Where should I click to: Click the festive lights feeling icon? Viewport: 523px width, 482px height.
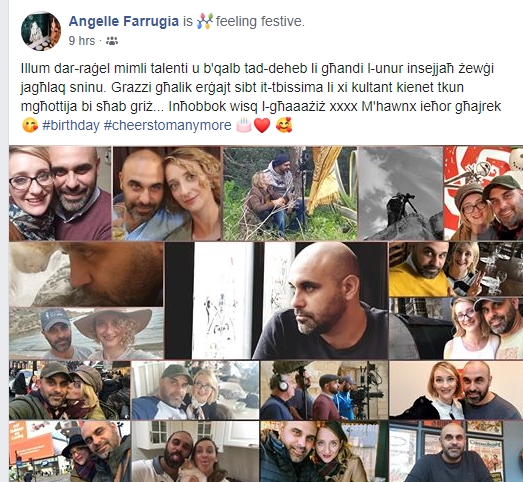point(204,21)
